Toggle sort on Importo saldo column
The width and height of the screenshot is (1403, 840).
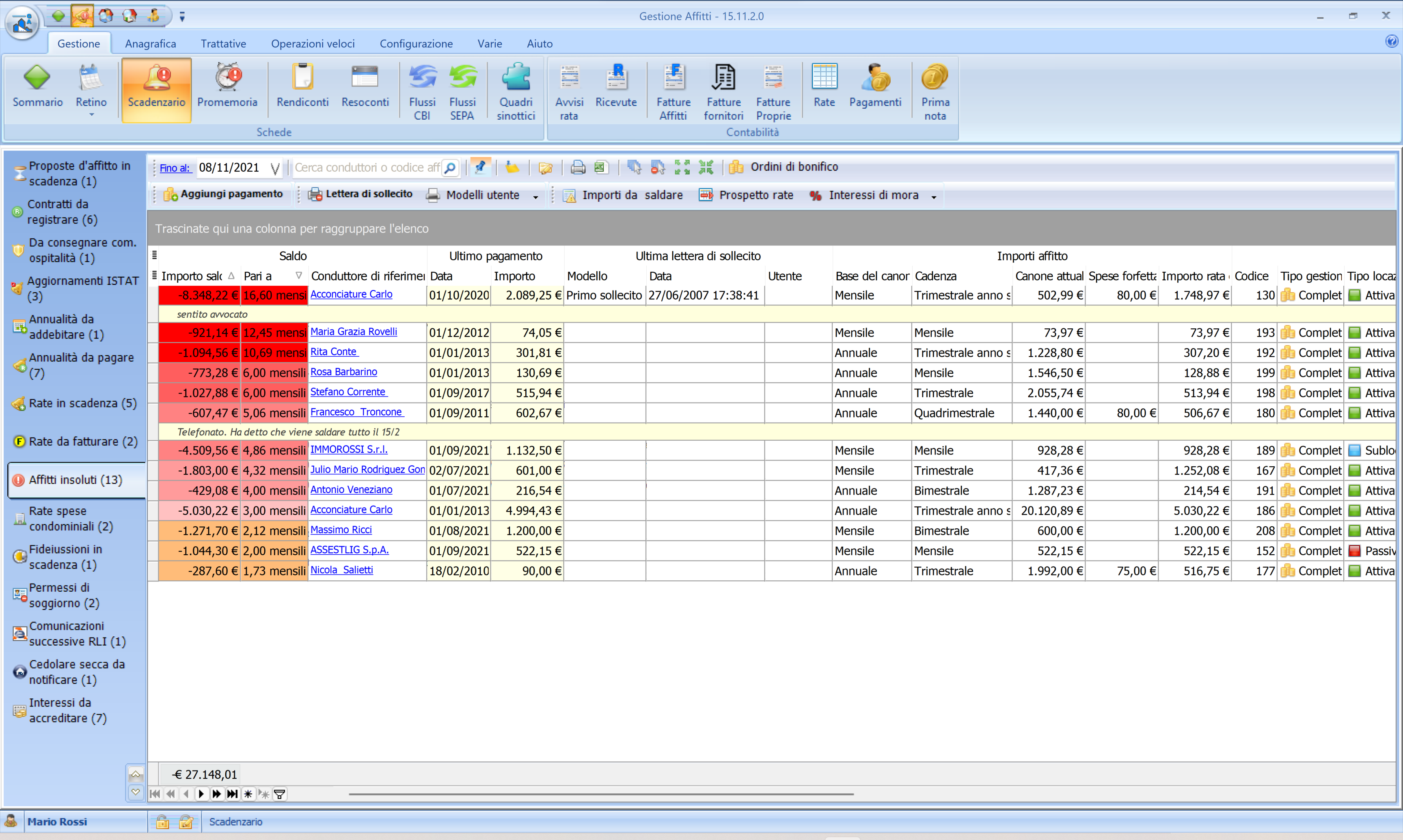pos(198,276)
